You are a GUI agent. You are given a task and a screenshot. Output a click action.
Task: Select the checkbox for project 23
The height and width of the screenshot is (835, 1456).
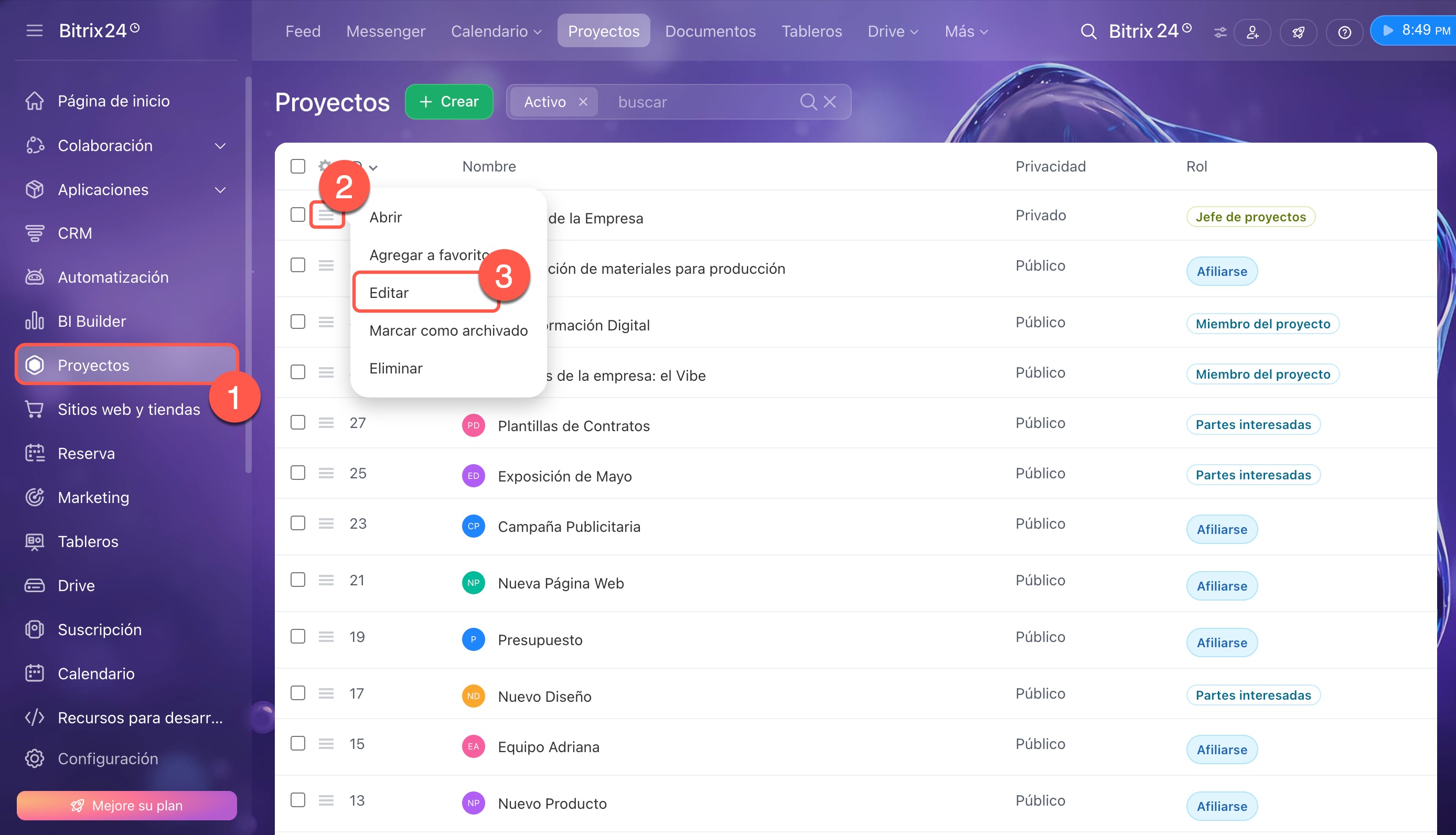297,523
